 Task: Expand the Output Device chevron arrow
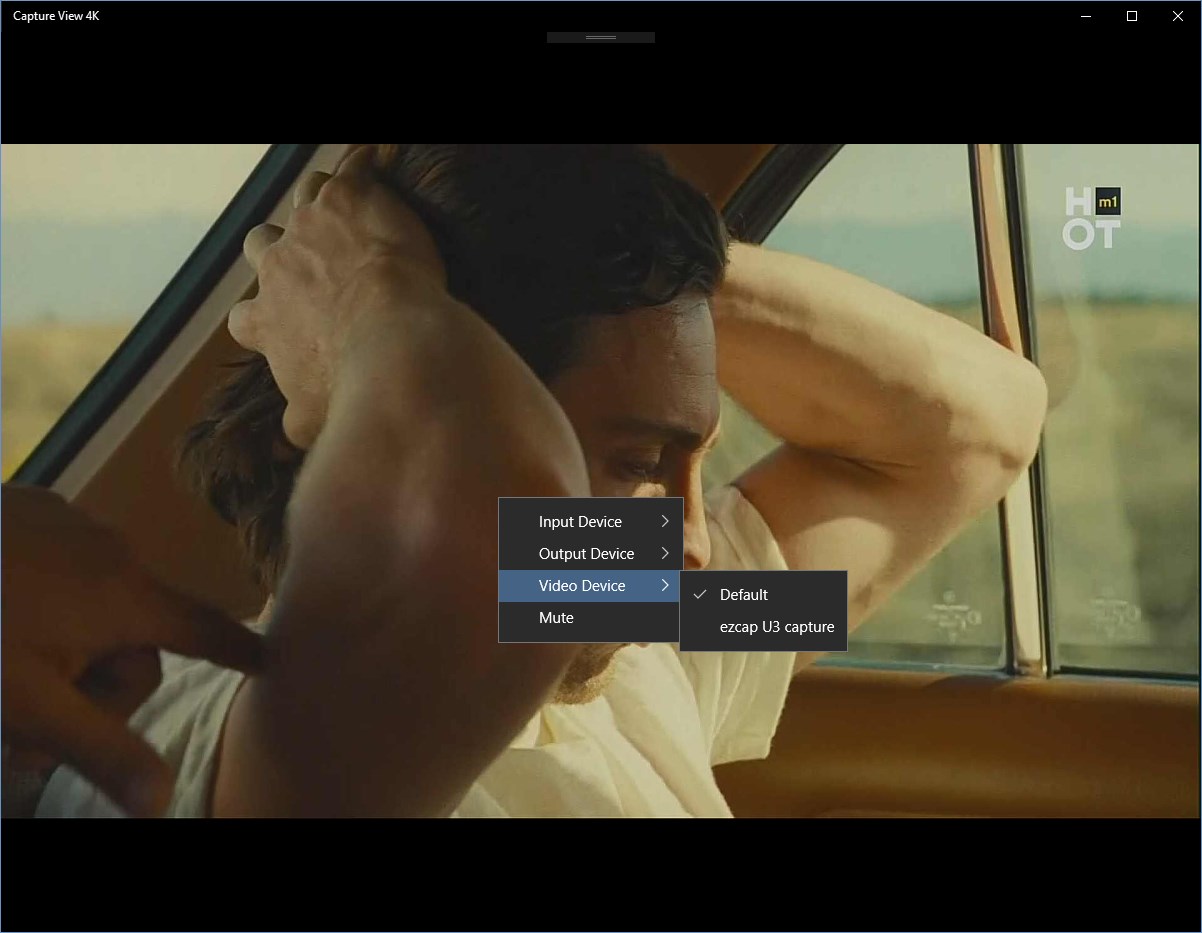point(665,553)
